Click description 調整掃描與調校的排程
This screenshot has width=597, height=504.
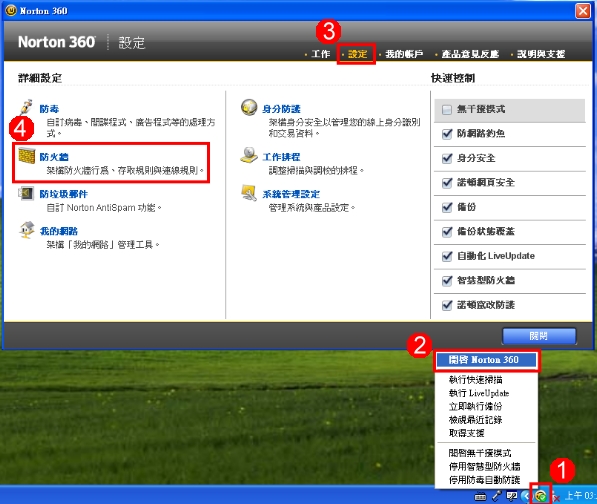(316, 170)
